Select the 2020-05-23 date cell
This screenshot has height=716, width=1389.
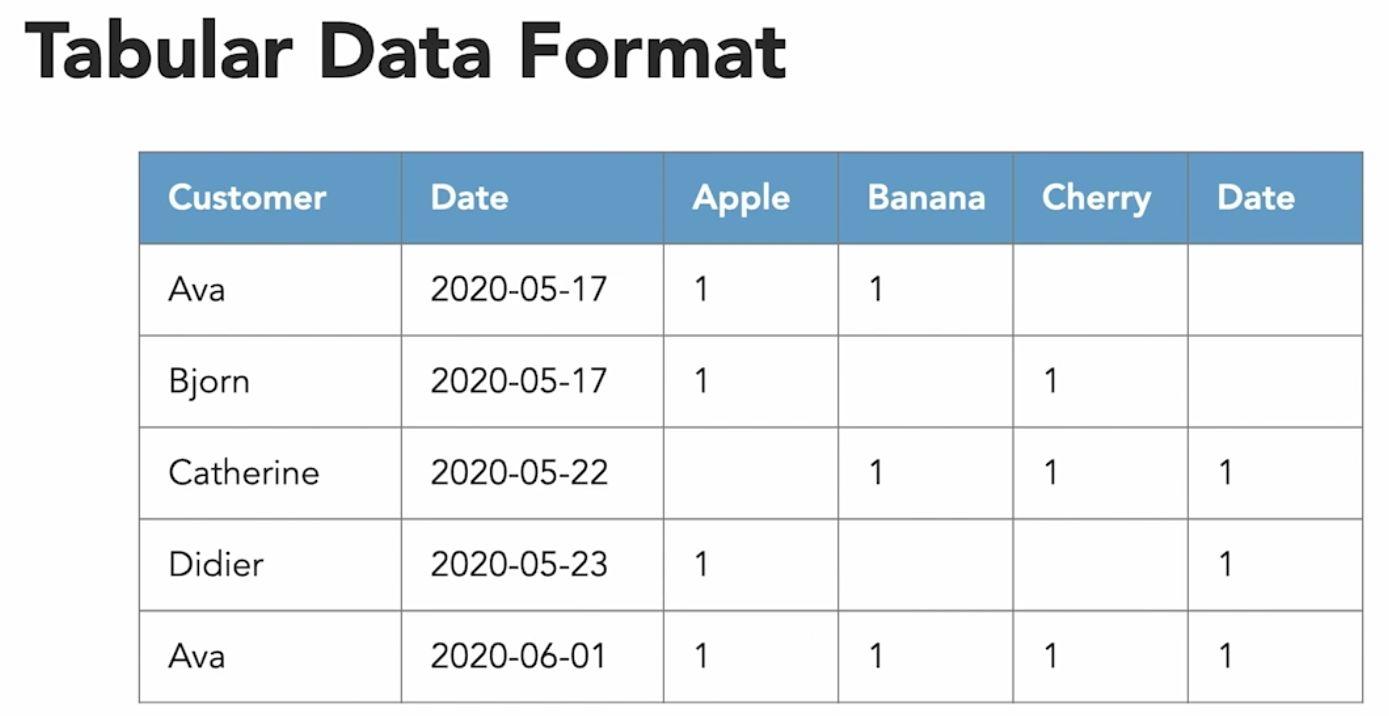click(519, 565)
